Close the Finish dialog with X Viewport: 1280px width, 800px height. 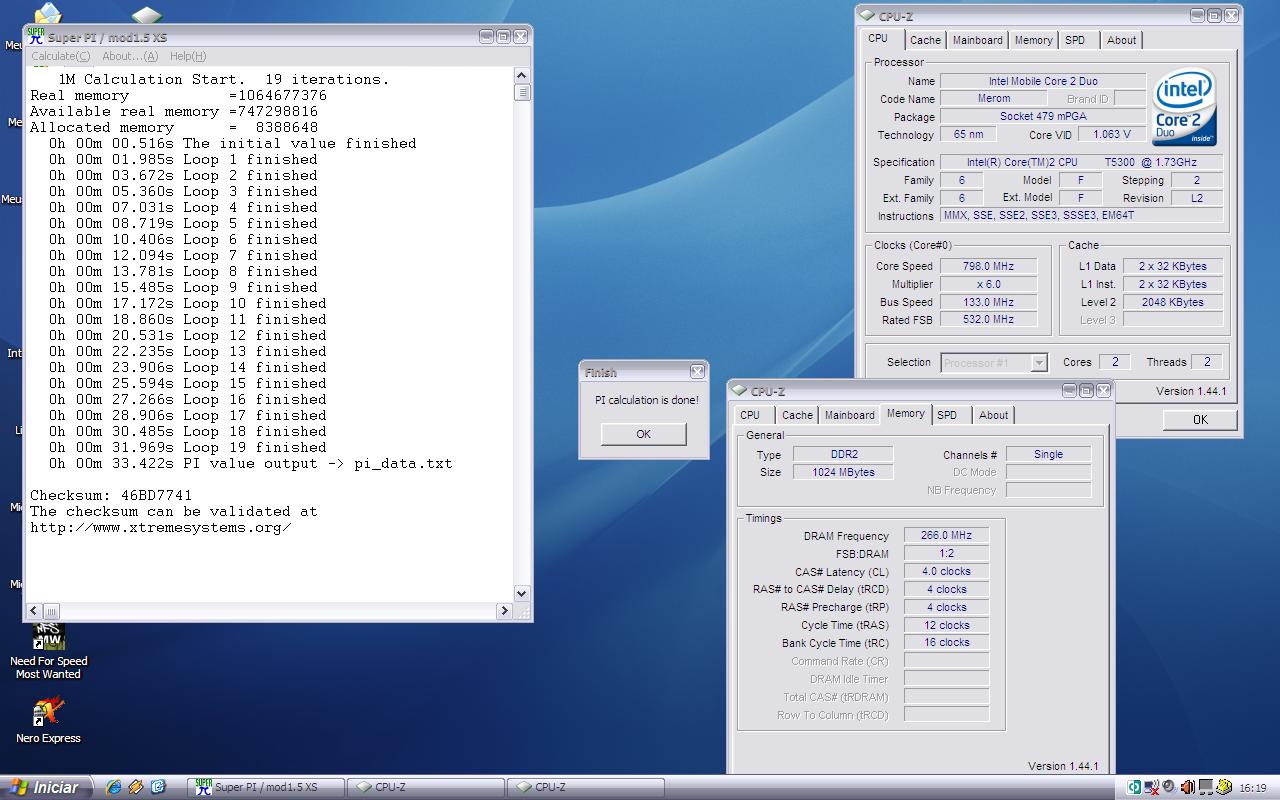(x=697, y=372)
